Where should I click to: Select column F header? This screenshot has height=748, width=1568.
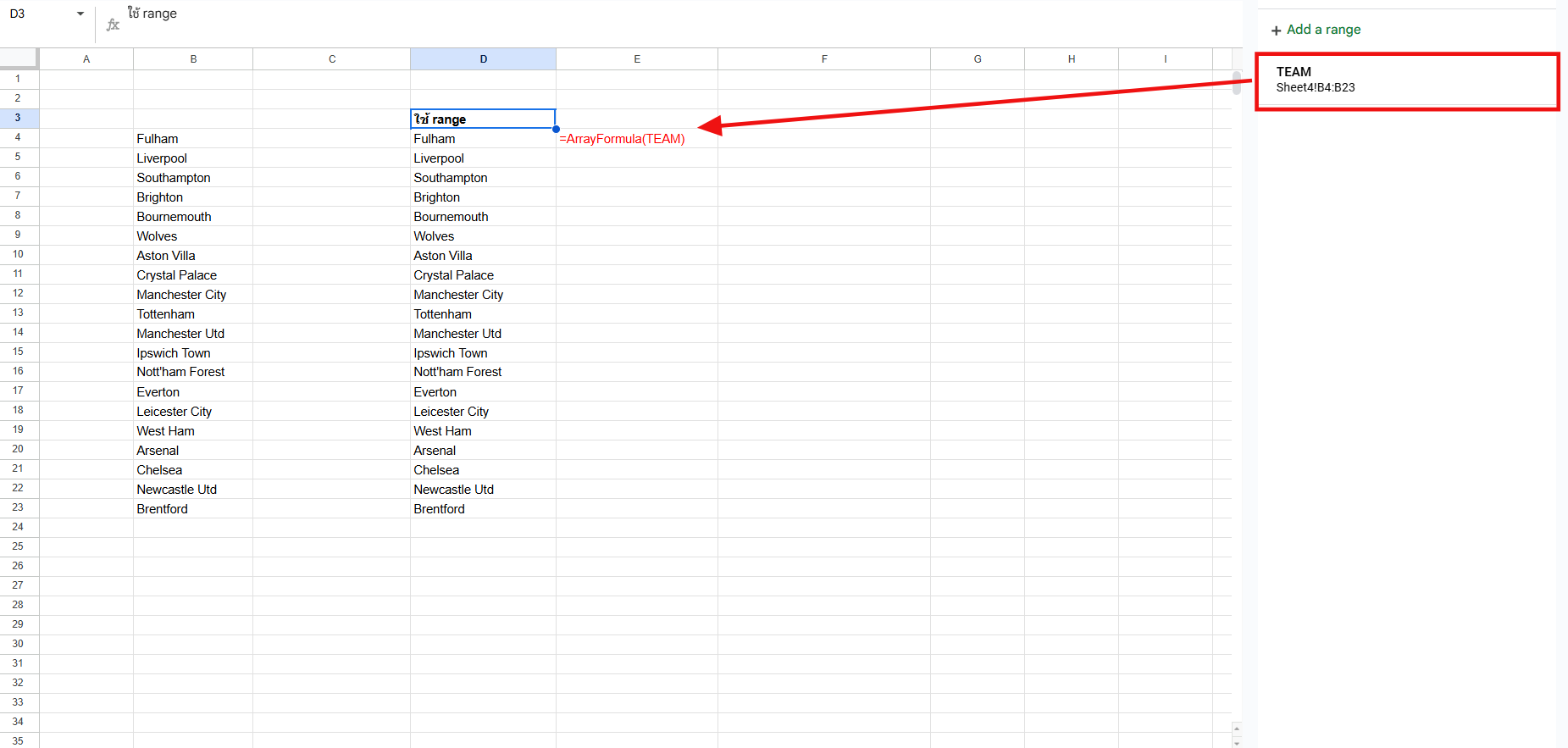824,59
